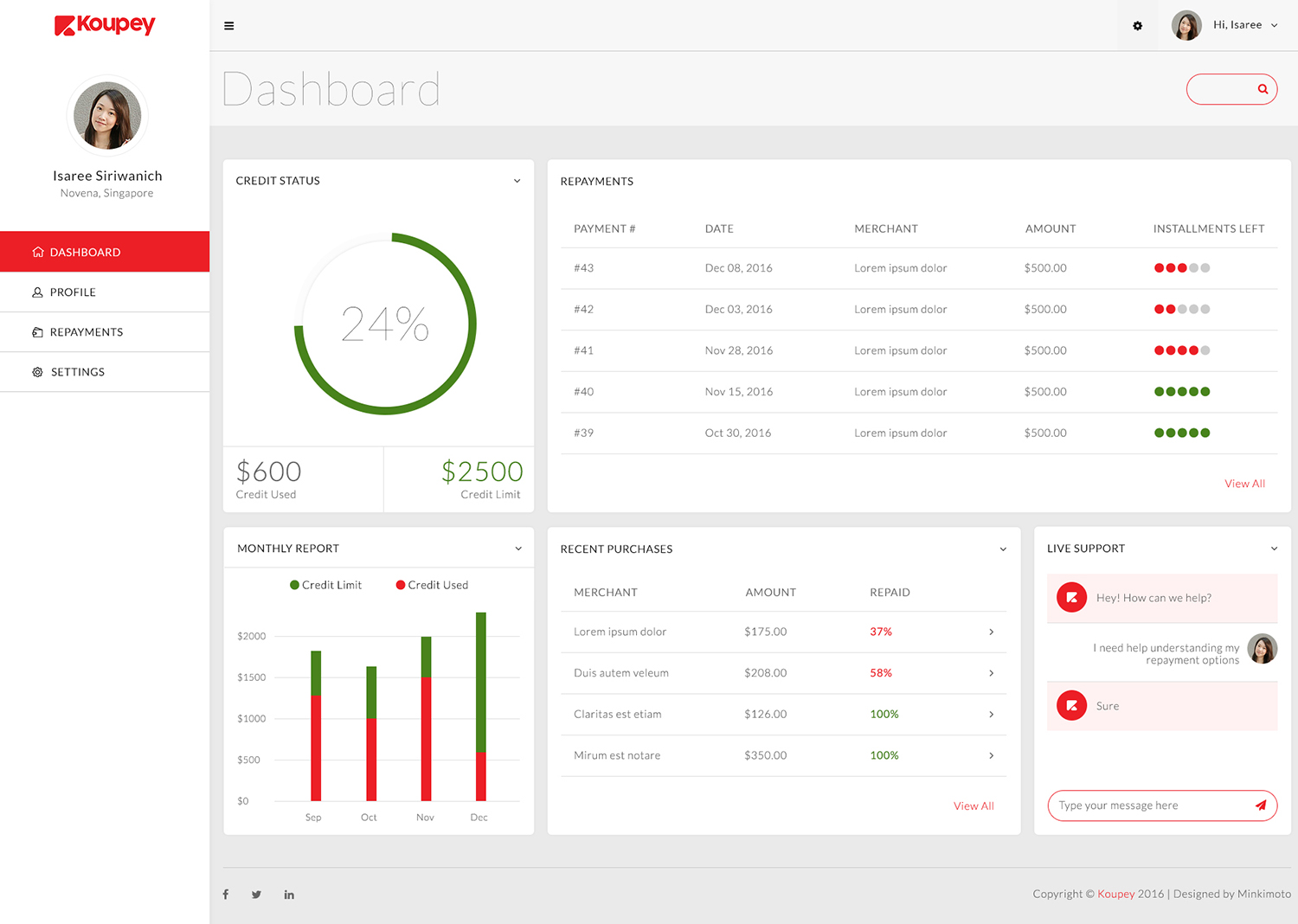The width and height of the screenshot is (1298, 924).
Task: Follow the Koupey link in footer
Action: [x=1116, y=894]
